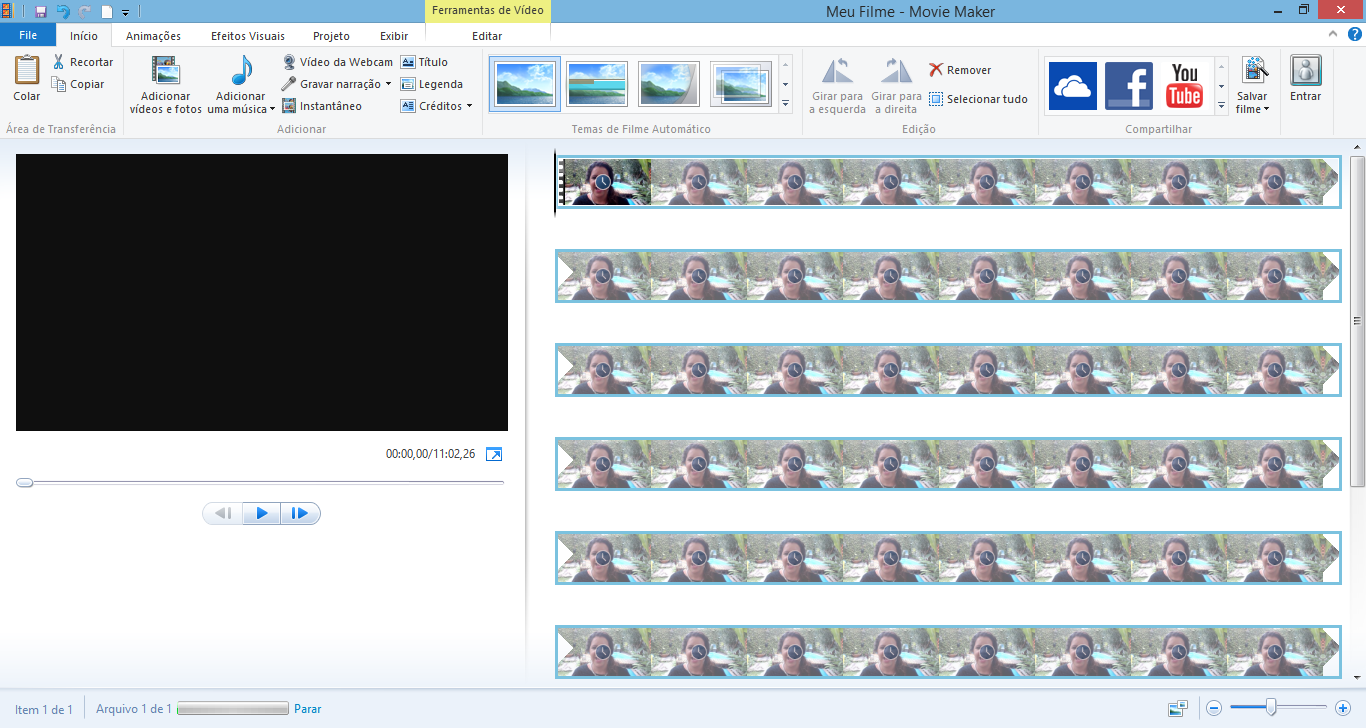
Task: Open Movie Maker help question mark
Action: [1355, 34]
